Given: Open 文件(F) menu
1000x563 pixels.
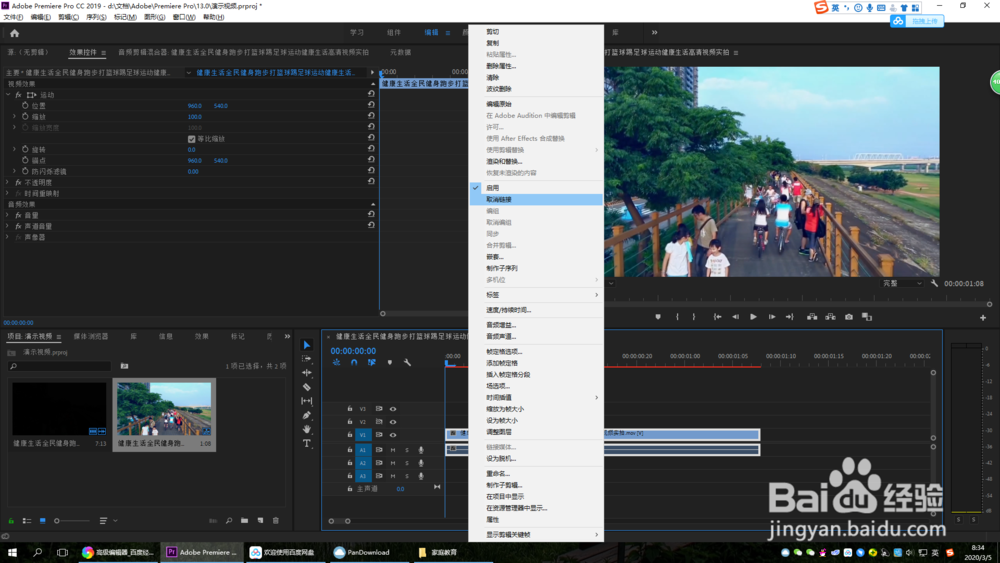Looking at the screenshot, I should pyautogui.click(x=13, y=17).
